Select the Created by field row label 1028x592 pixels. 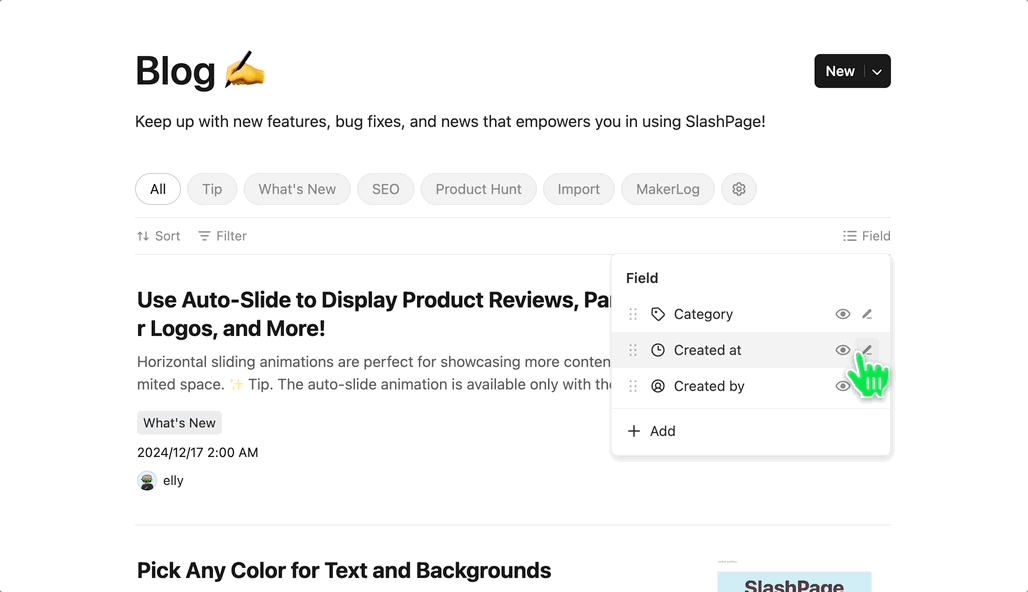(709, 386)
